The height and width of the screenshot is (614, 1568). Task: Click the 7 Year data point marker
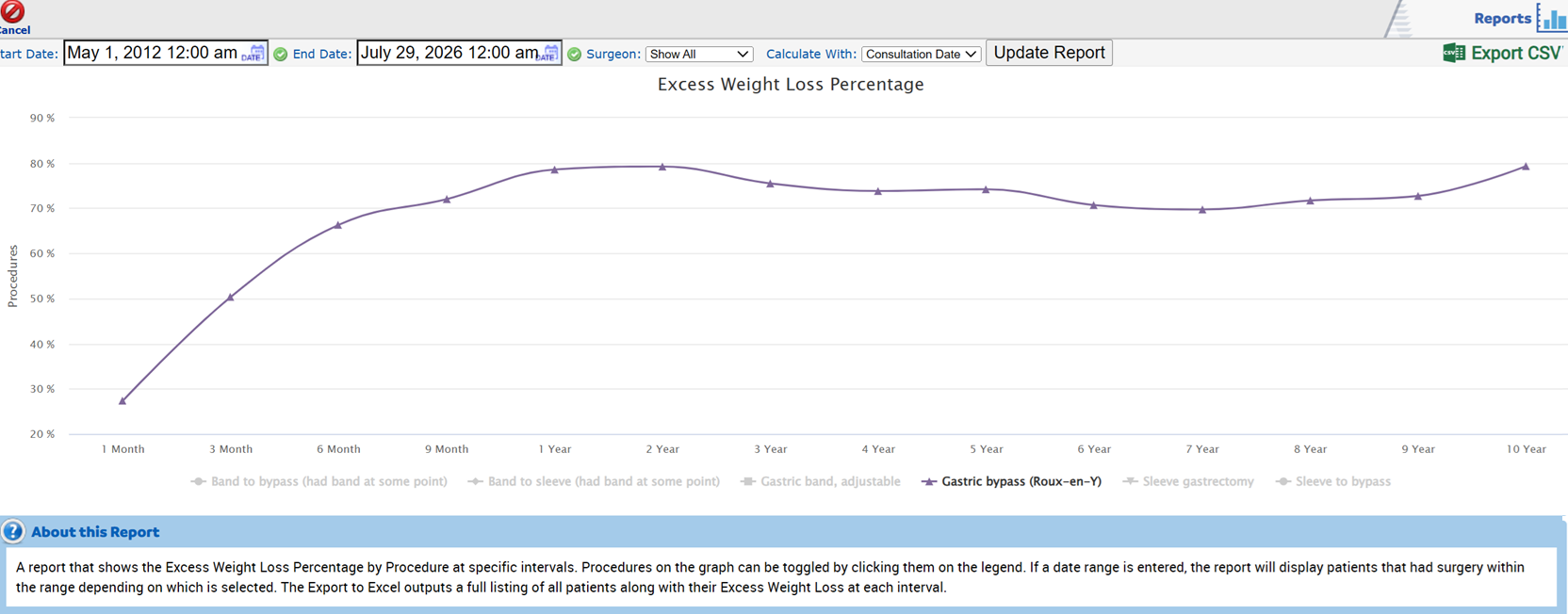coord(1202,210)
